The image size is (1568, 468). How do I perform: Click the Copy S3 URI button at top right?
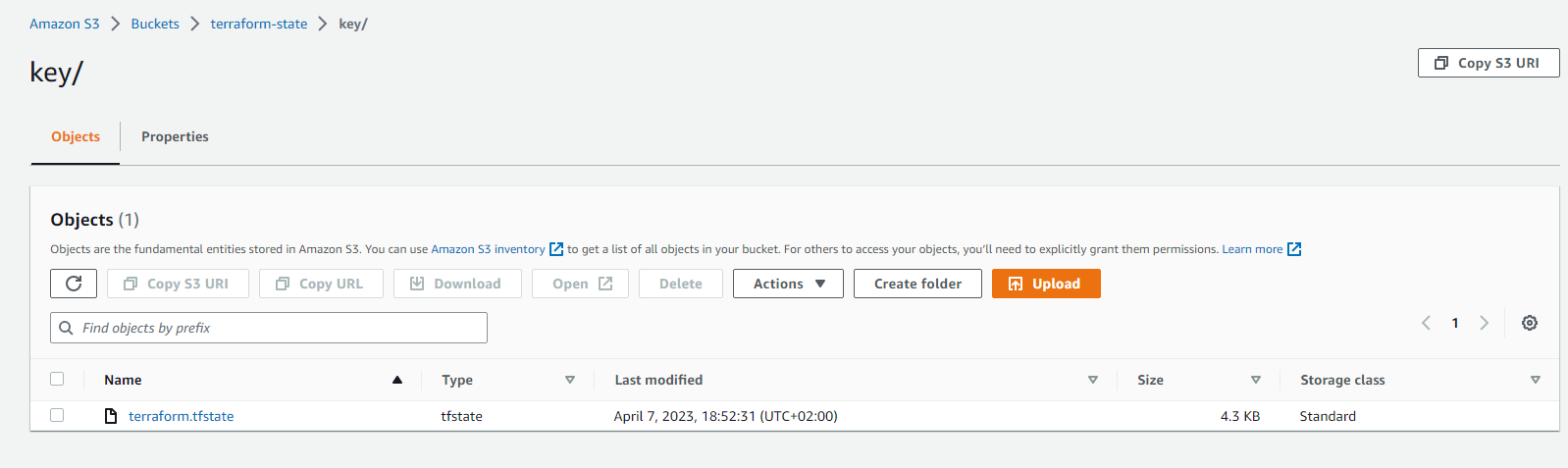tap(1489, 63)
